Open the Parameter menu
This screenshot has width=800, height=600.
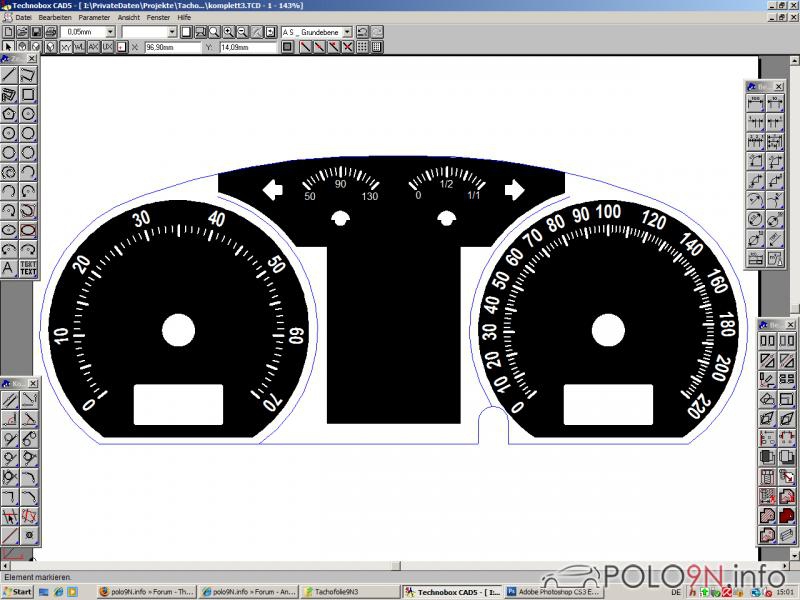tap(94, 18)
